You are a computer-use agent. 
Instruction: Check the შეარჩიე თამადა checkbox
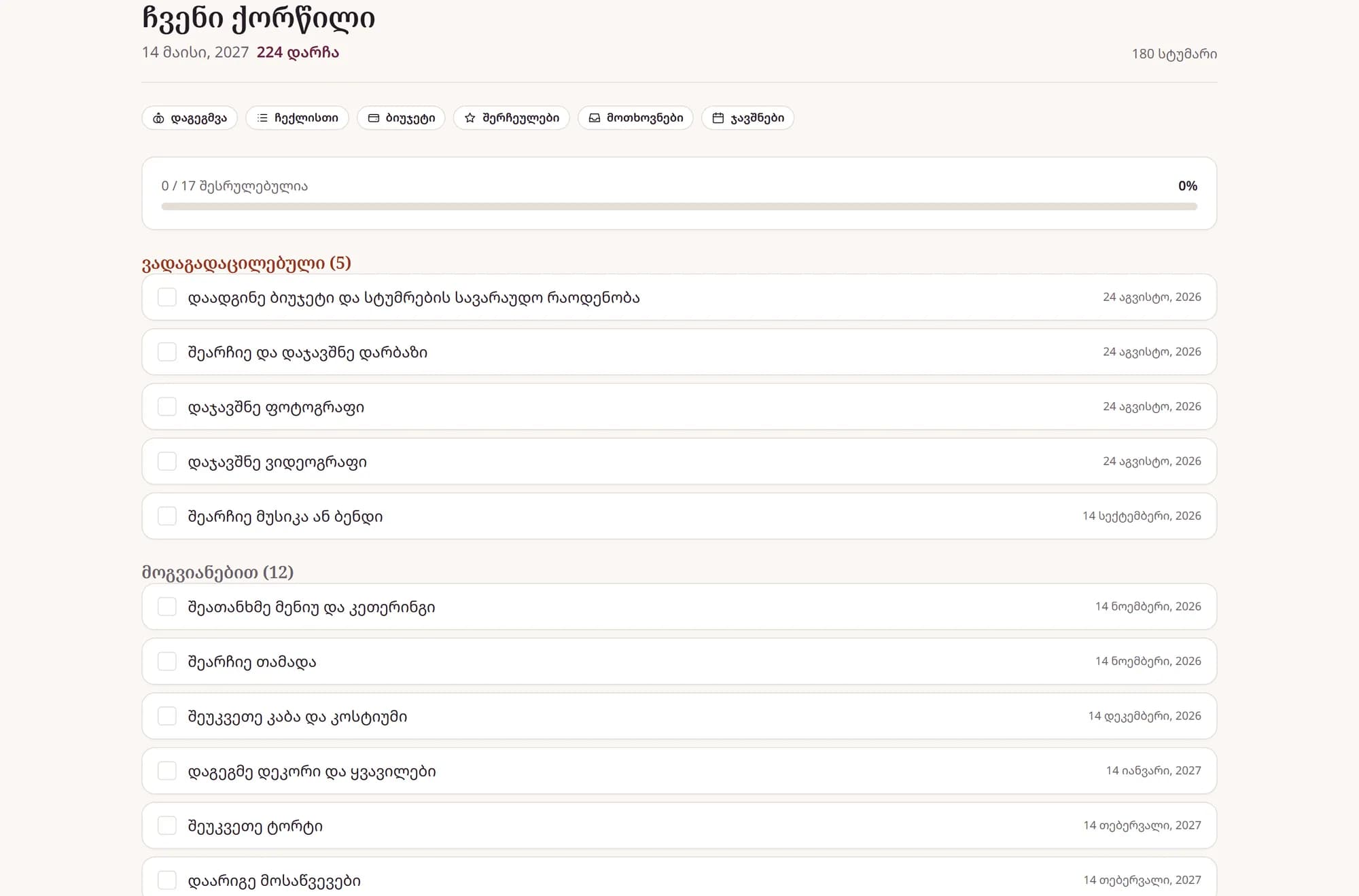pos(167,662)
